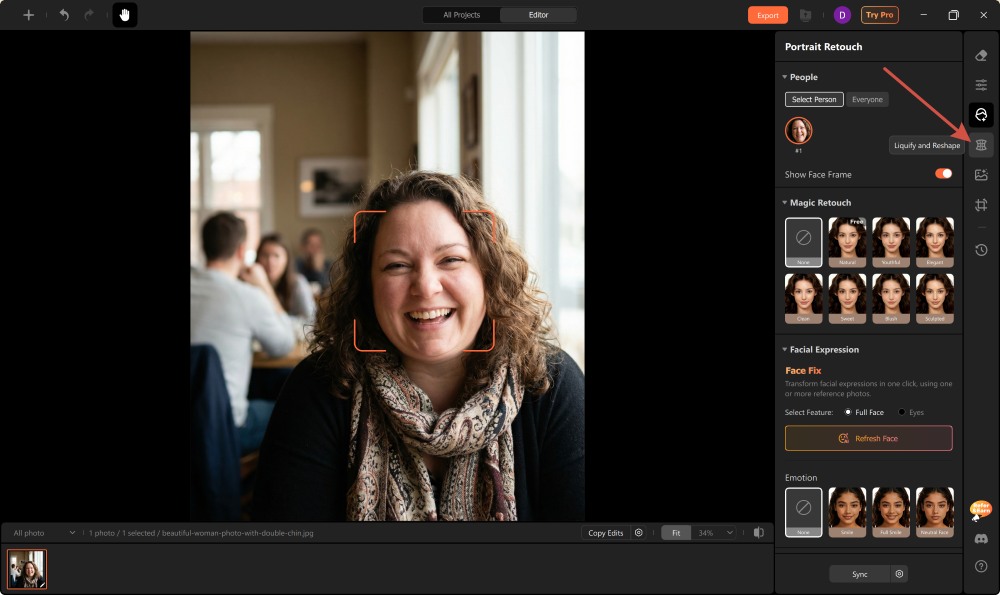Choose the Eyes feature radio button

(x=902, y=412)
